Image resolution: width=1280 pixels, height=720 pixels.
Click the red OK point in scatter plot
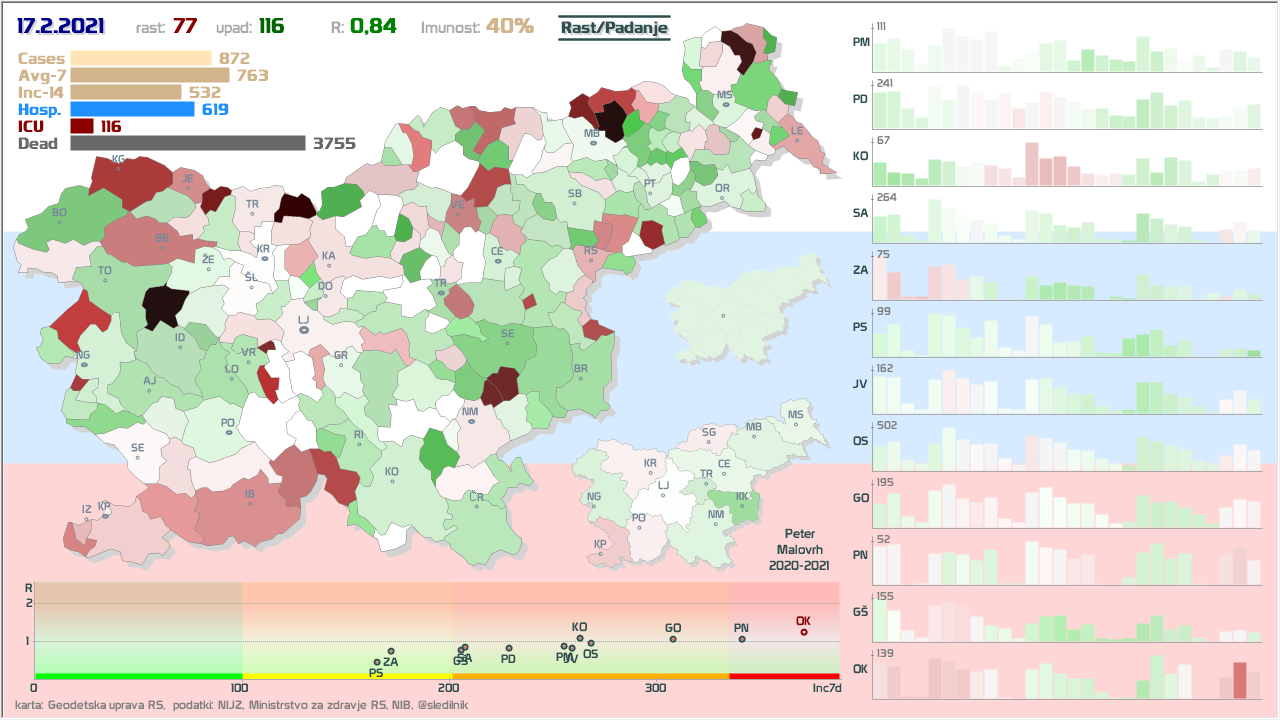click(803, 631)
